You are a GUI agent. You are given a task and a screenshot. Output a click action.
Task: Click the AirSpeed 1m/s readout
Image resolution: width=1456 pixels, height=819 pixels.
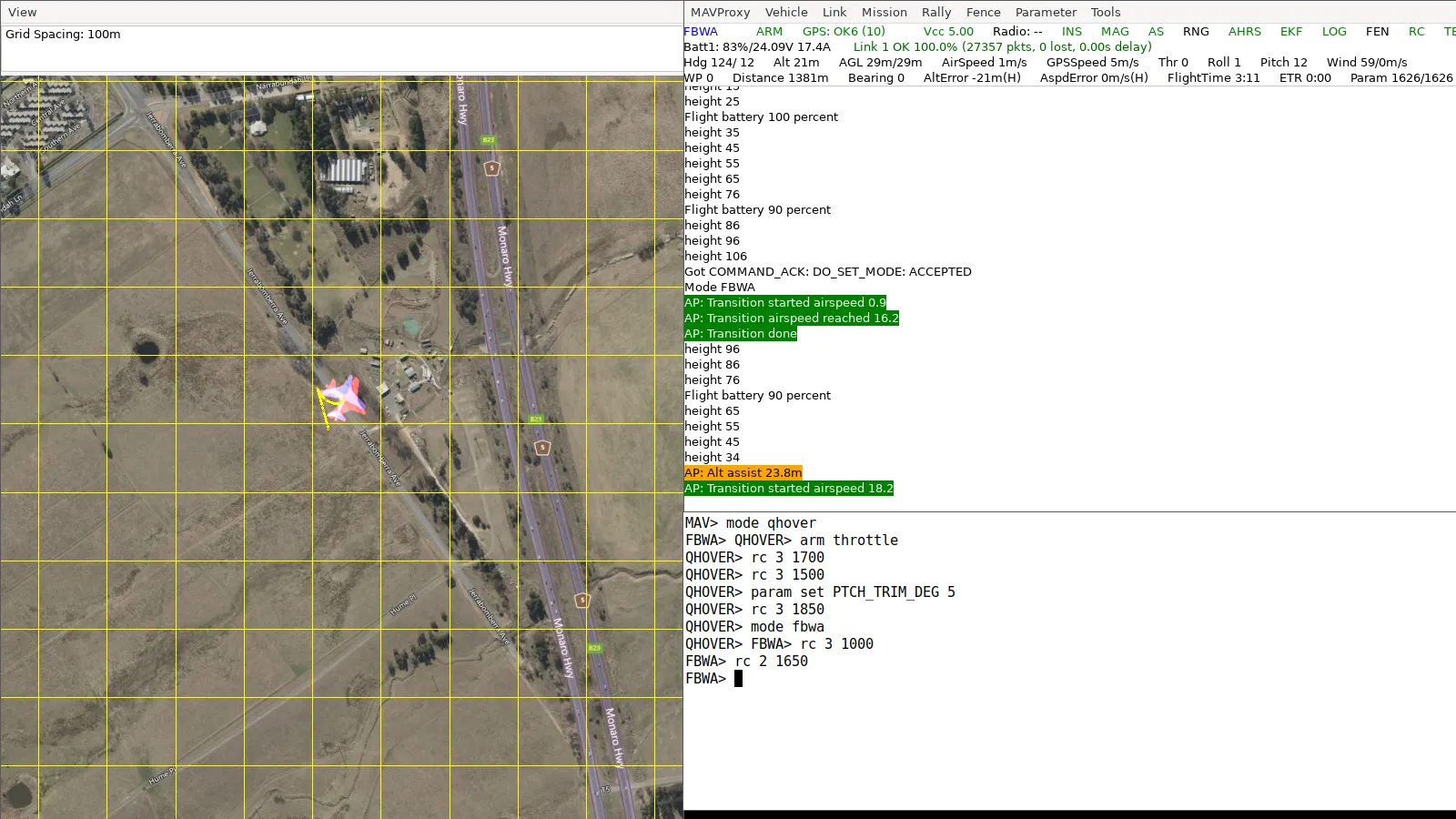tap(985, 62)
